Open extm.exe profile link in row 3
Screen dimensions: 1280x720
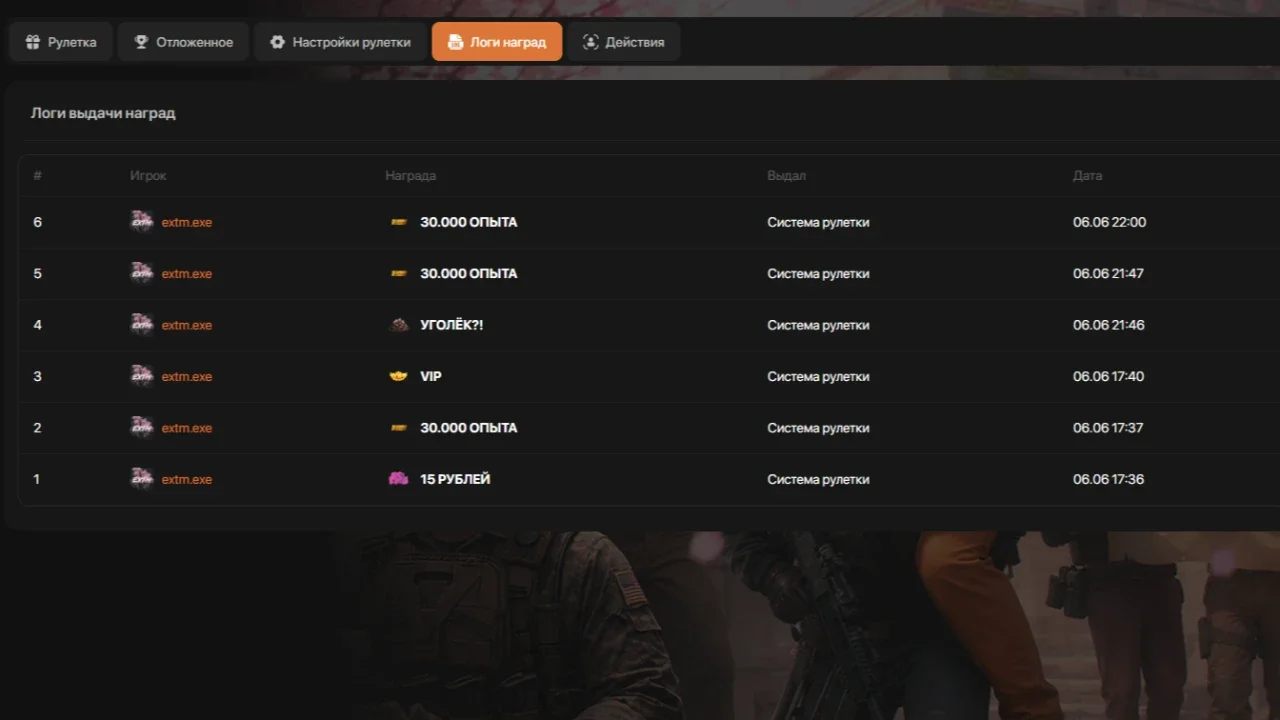pyautogui.click(x=187, y=376)
